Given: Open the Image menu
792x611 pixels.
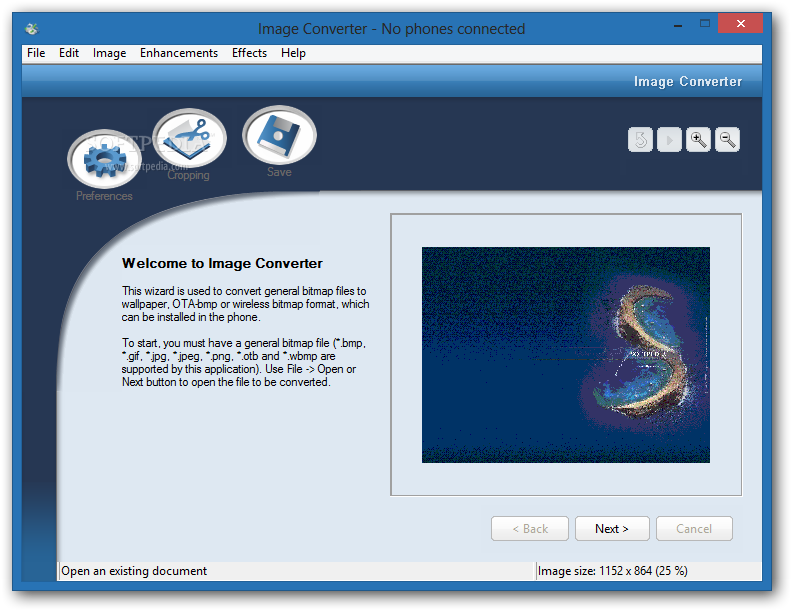Looking at the screenshot, I should click(109, 53).
